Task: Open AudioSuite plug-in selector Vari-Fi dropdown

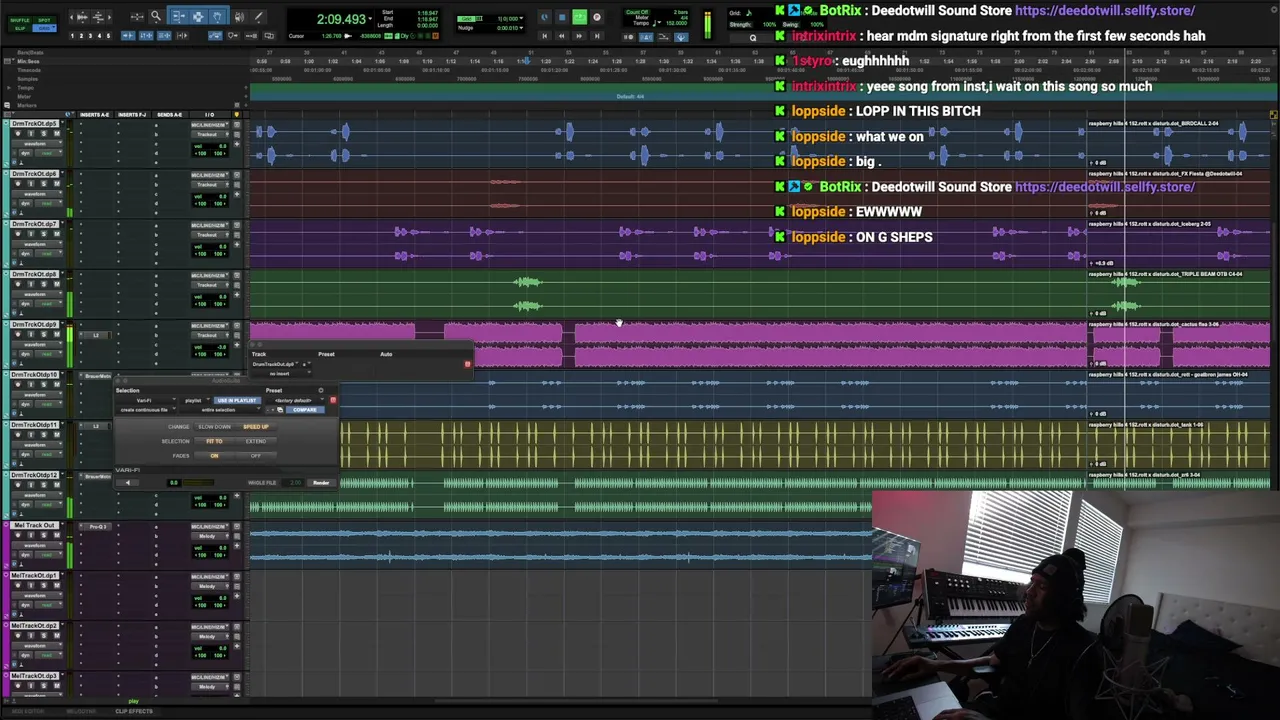Action: [x=144, y=401]
